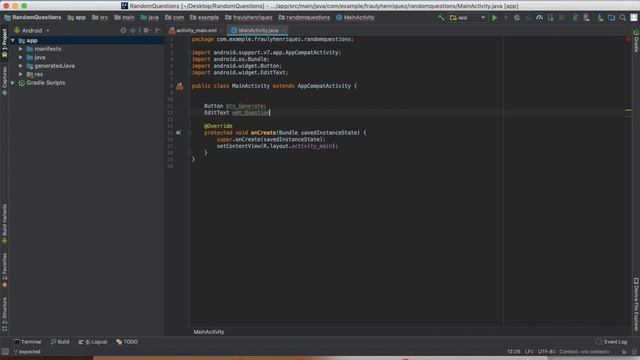Select the Gradle Scripts label
This screenshot has height=360, width=640.
point(46,83)
